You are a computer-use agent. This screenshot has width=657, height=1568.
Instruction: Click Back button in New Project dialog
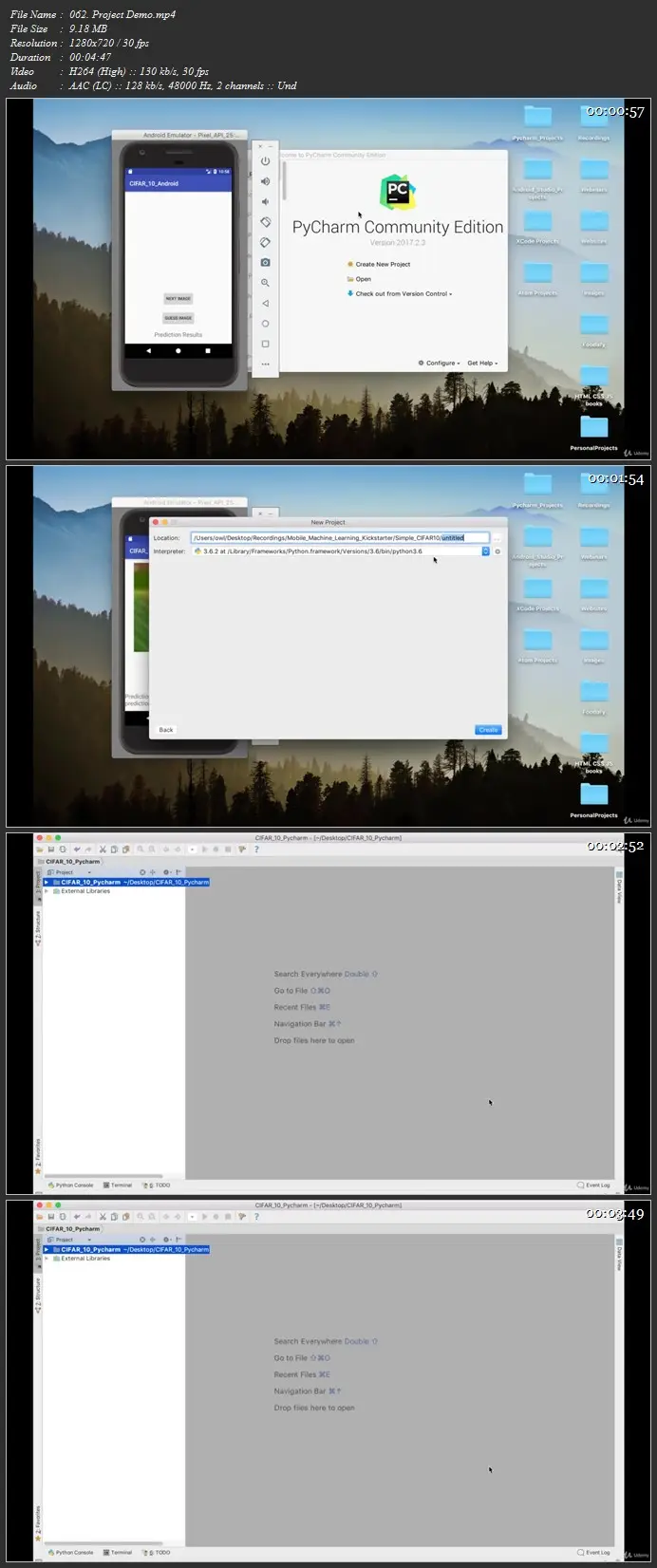click(166, 730)
